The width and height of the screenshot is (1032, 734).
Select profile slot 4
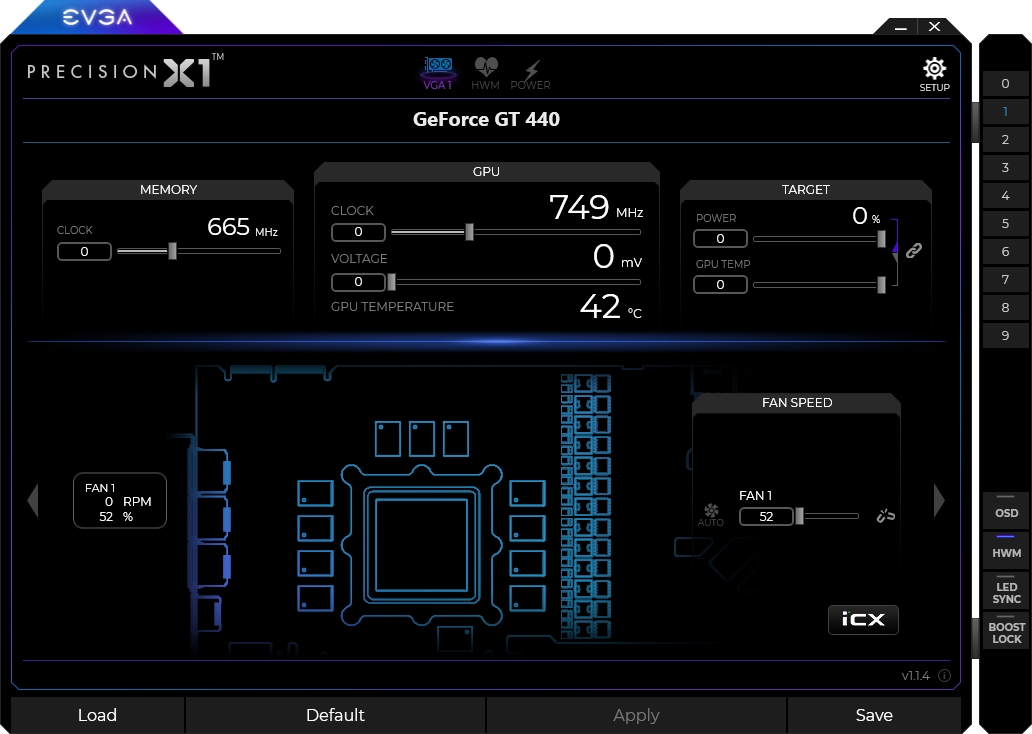(x=1005, y=196)
